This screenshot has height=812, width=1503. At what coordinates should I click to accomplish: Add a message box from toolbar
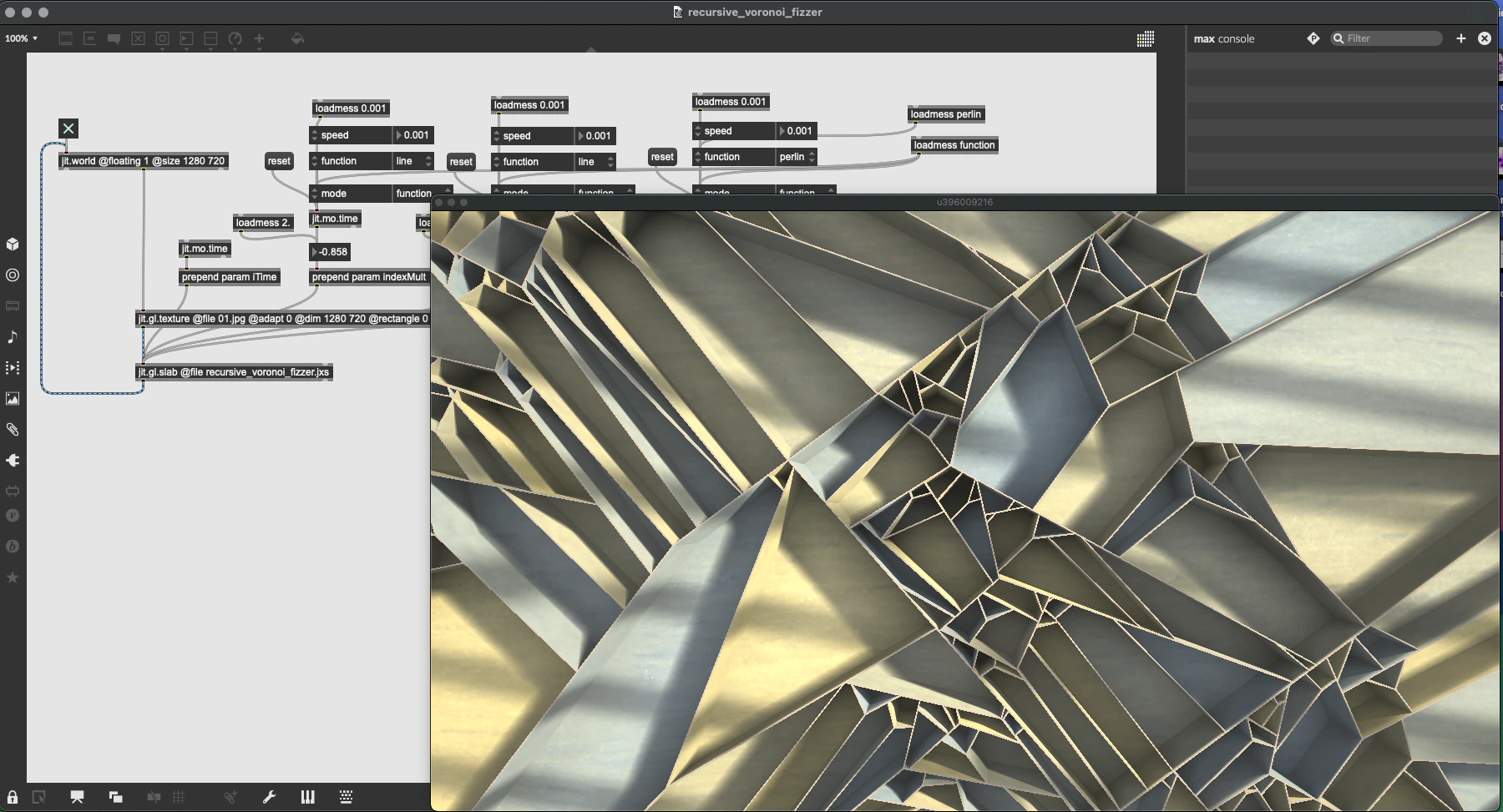(89, 38)
